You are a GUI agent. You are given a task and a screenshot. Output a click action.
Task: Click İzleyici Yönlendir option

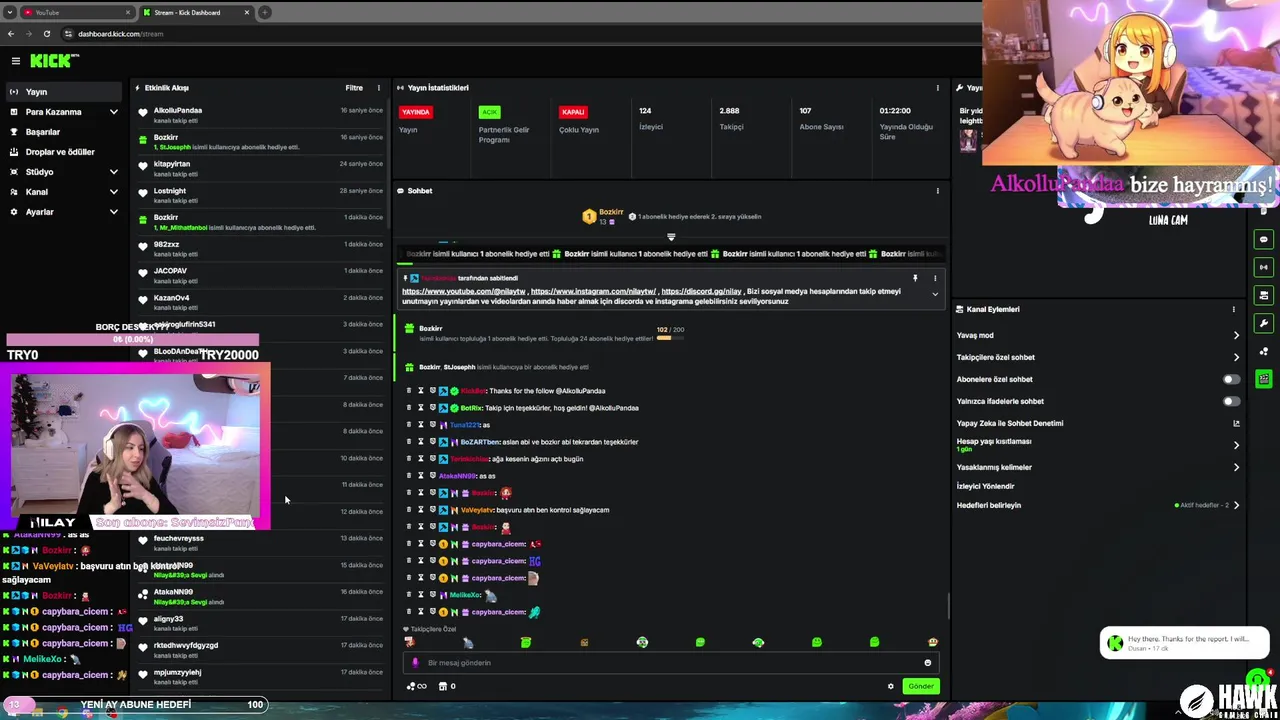point(985,486)
